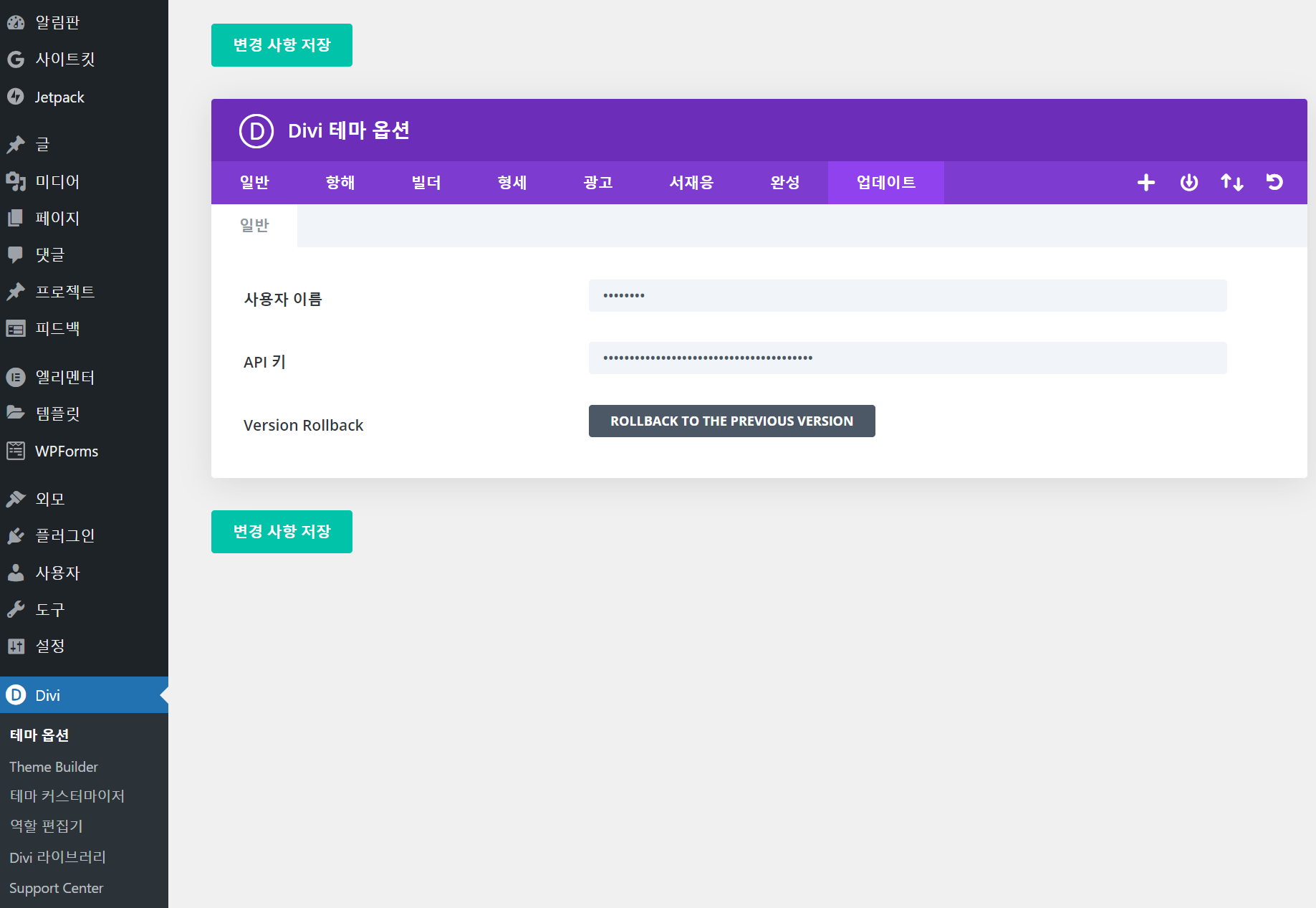Click the 사용자 user icon
Viewport: 1316px width, 908px height.
coord(16,573)
